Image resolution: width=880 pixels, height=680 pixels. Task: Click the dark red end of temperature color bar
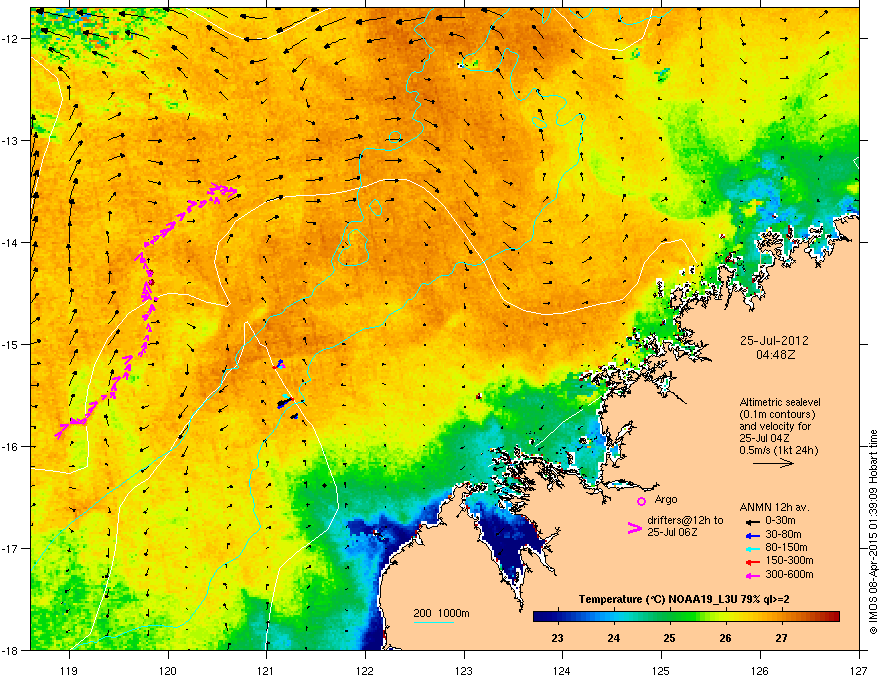[x=834, y=617]
